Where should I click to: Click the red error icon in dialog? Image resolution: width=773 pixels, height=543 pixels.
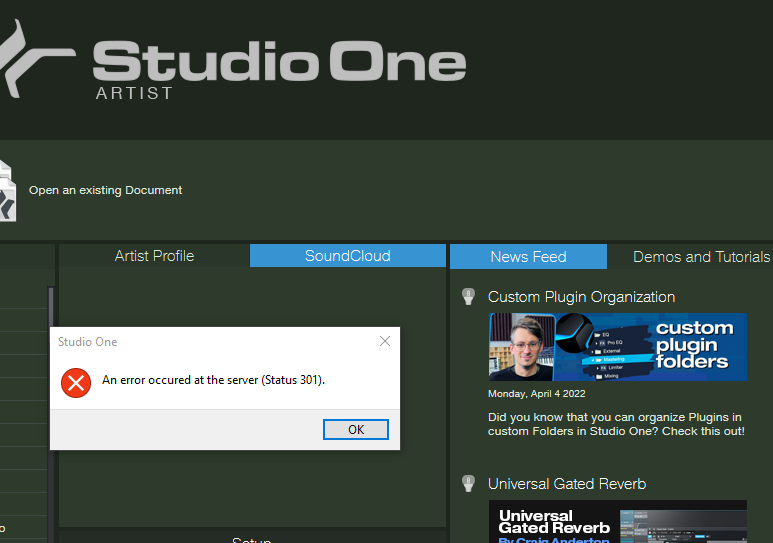pos(76,383)
